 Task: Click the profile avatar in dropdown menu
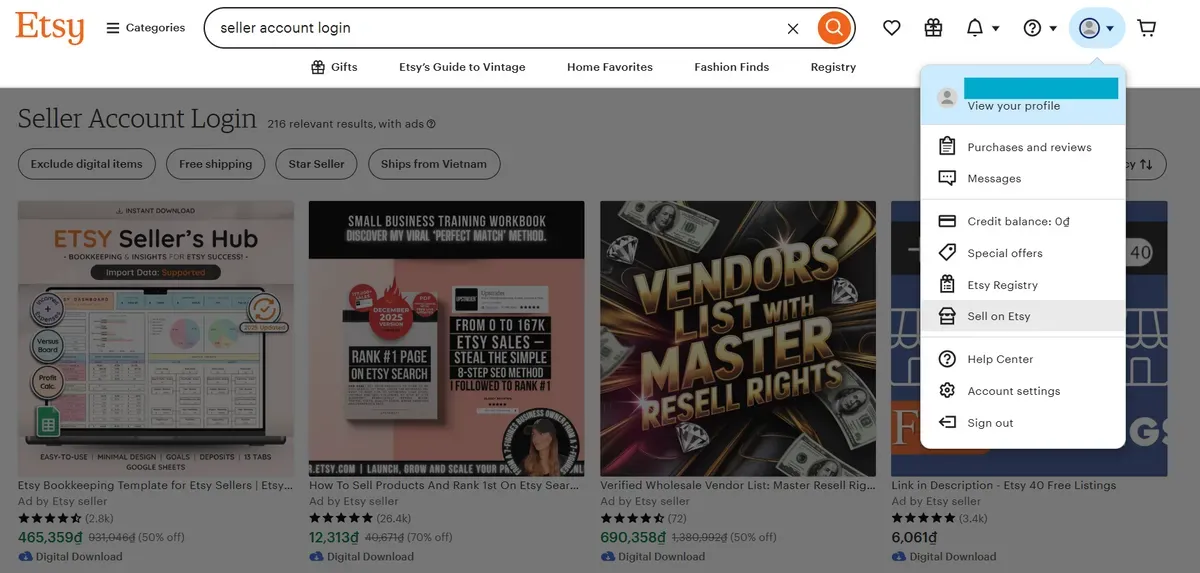click(946, 97)
